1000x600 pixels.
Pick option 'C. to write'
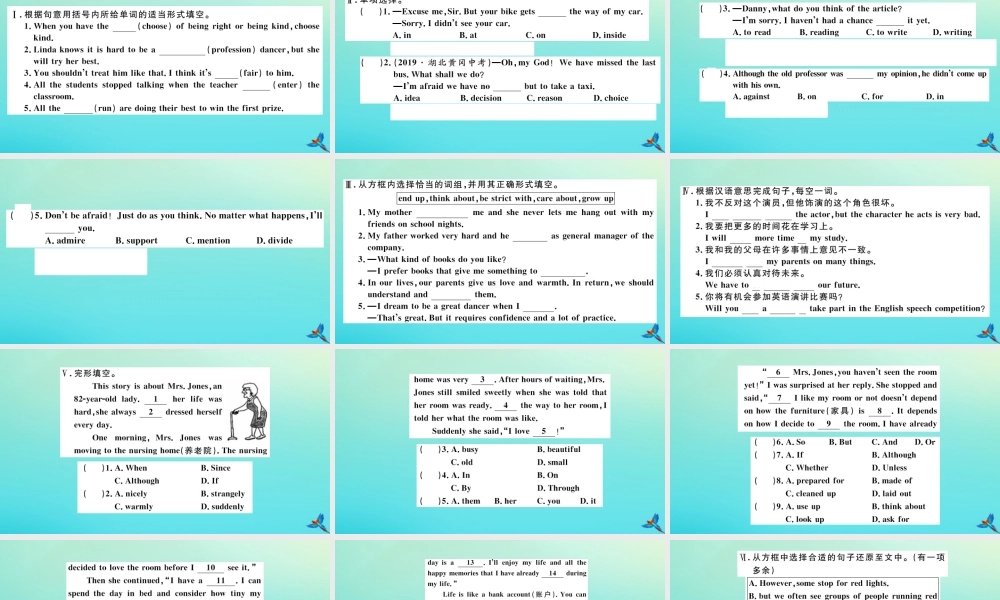[886, 32]
